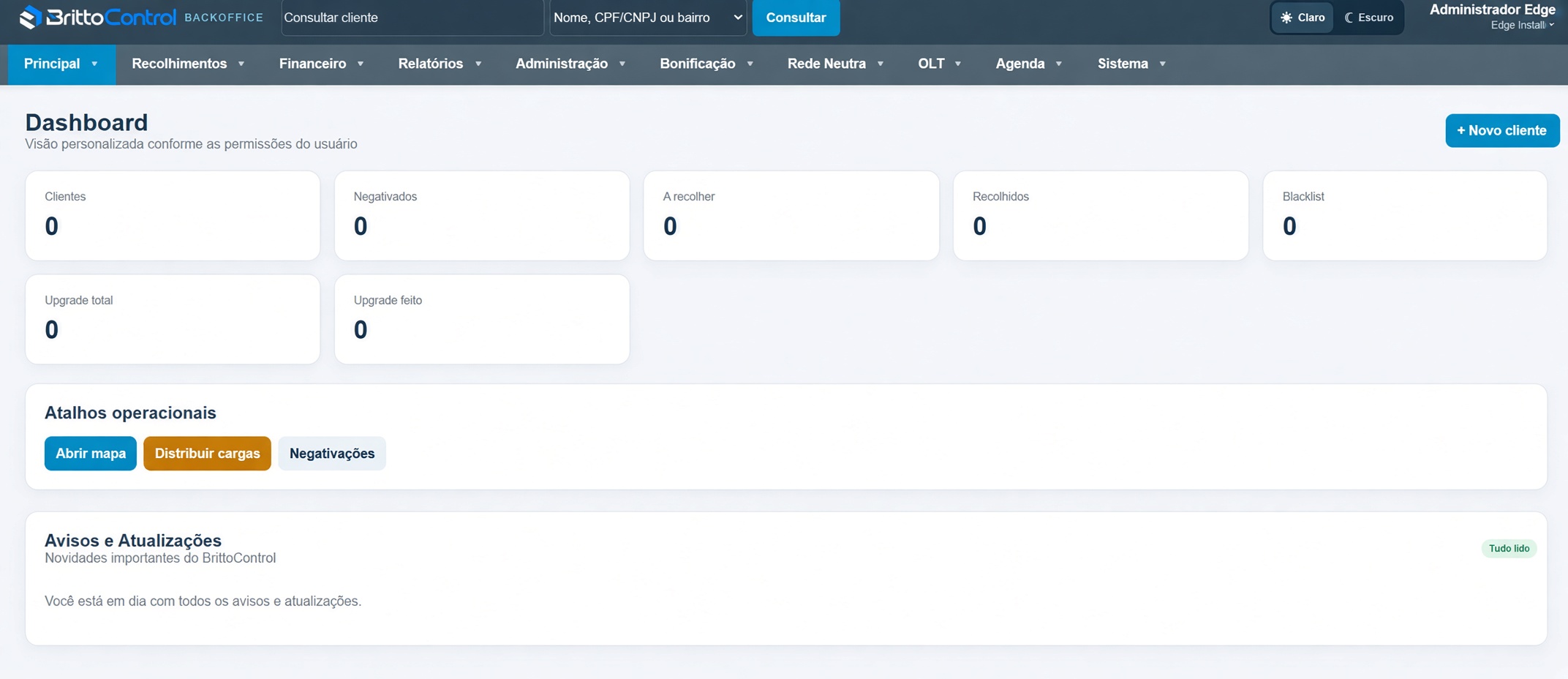The width and height of the screenshot is (1568, 679).
Task: Click the 'Você está em dia' notice text
Action: 203,601
